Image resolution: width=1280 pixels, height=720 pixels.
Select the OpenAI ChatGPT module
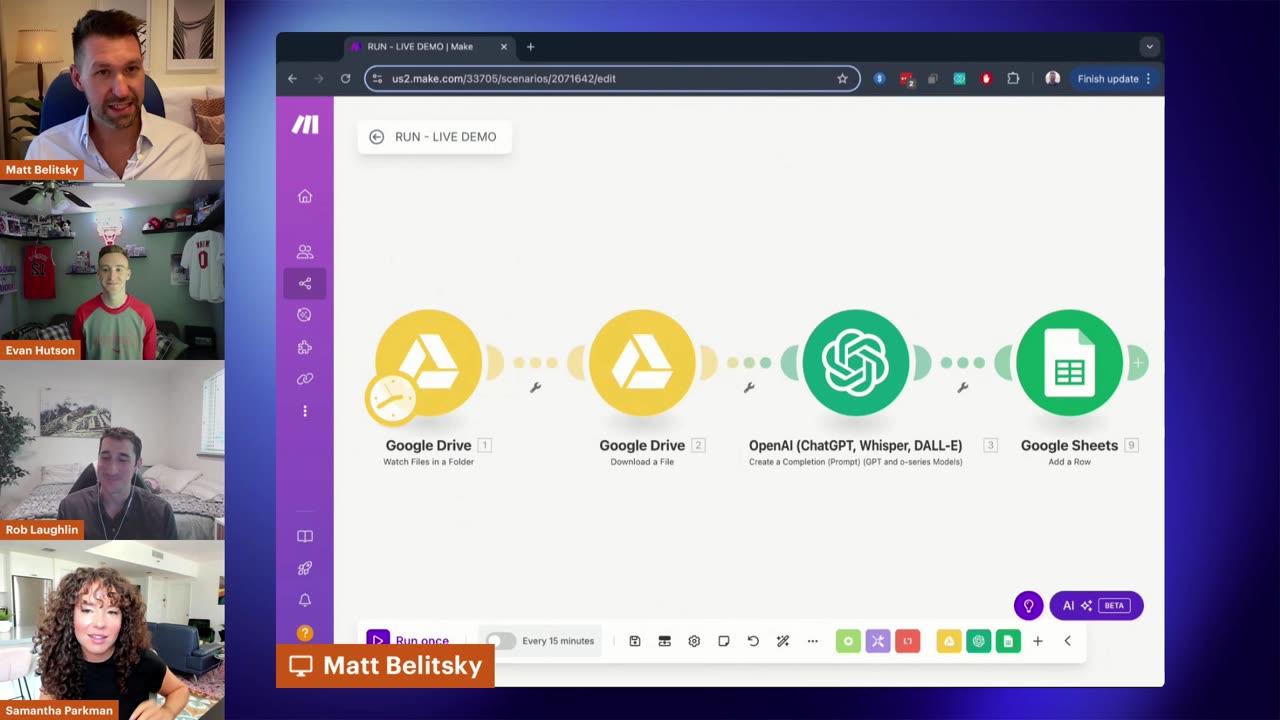coord(855,362)
